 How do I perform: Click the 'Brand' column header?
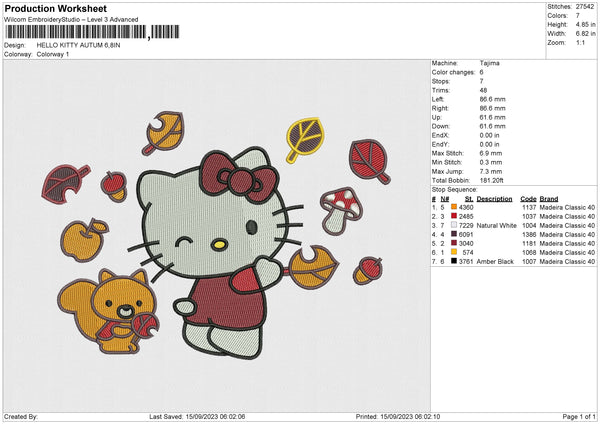coord(549,199)
